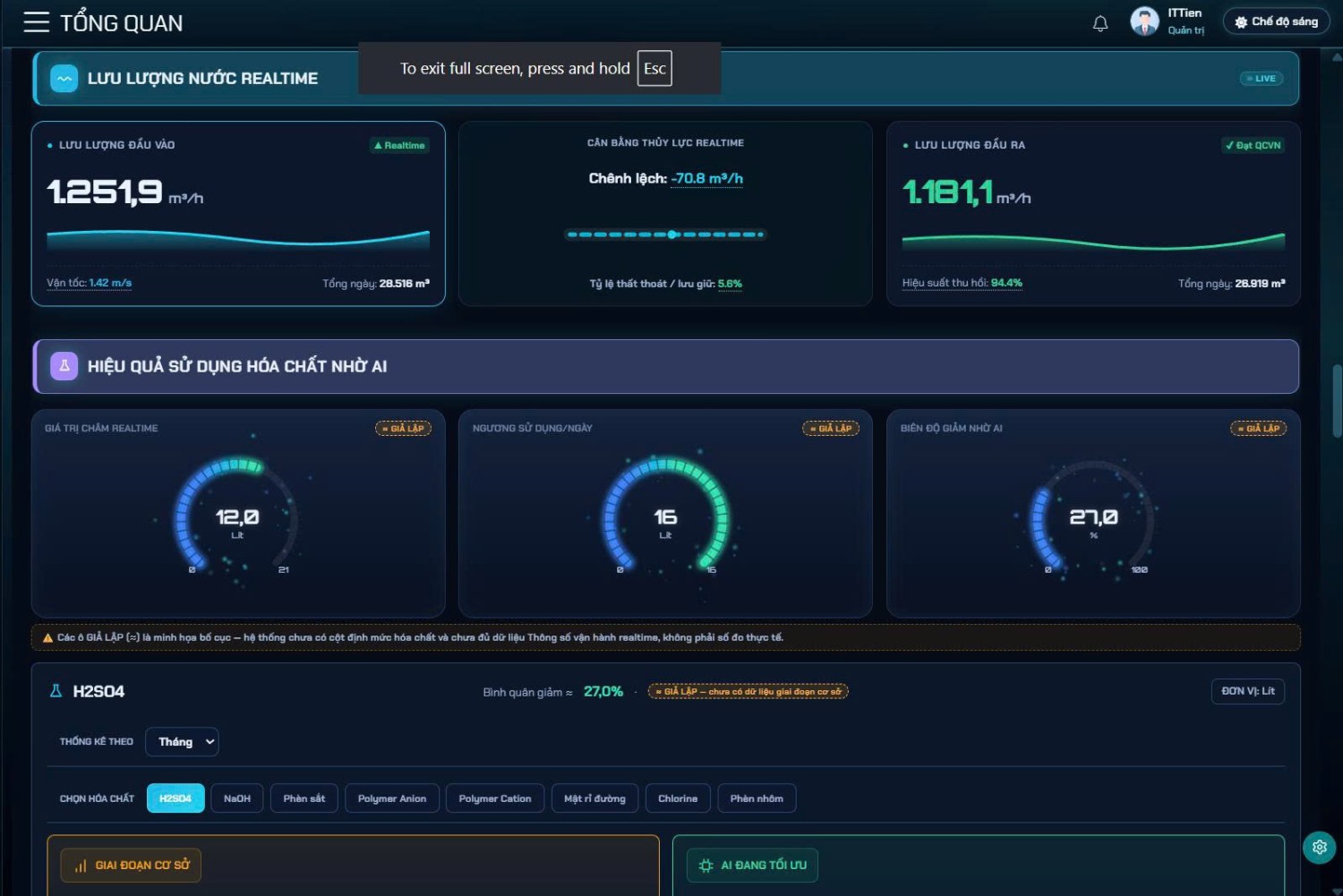
Task: Click the bar chart icon in Giai đoạn cơ sở
Action: [x=81, y=866]
